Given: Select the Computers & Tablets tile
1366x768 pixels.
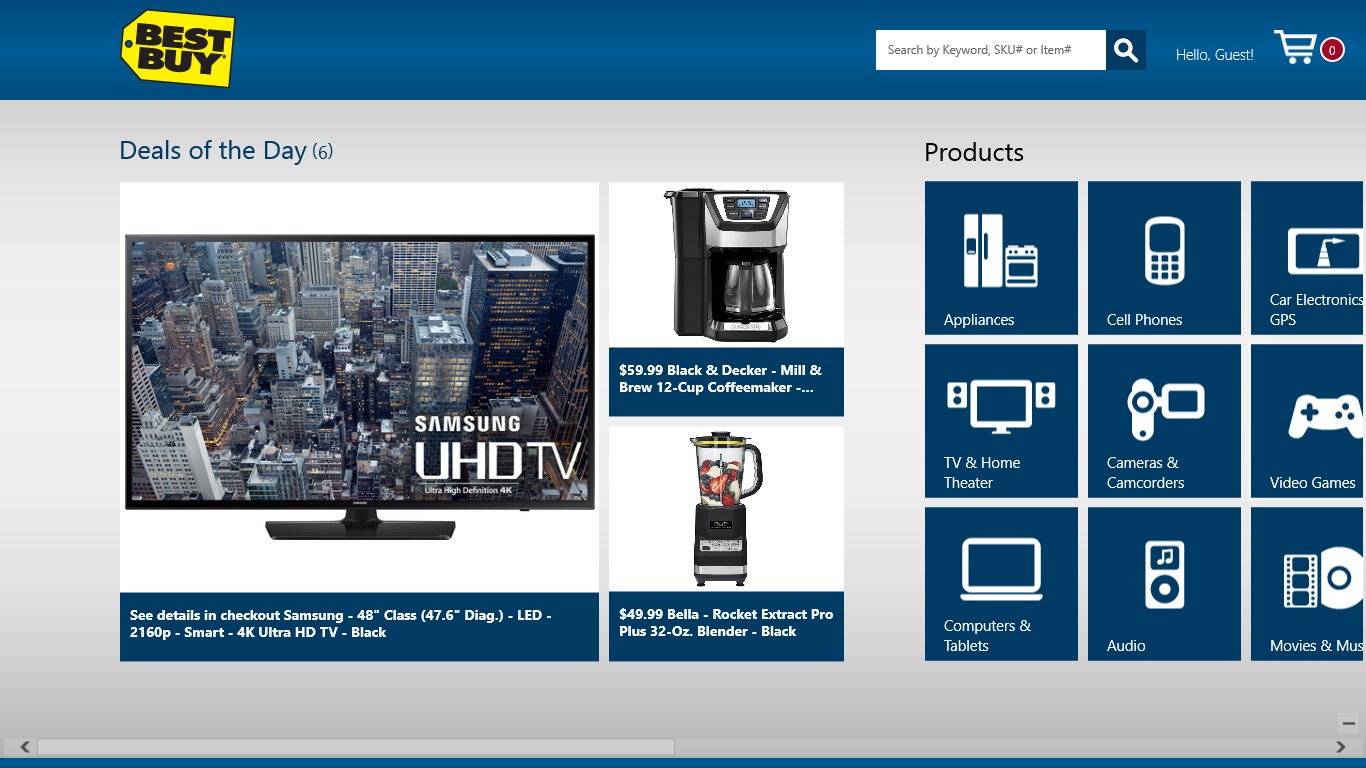Looking at the screenshot, I should coord(1001,583).
